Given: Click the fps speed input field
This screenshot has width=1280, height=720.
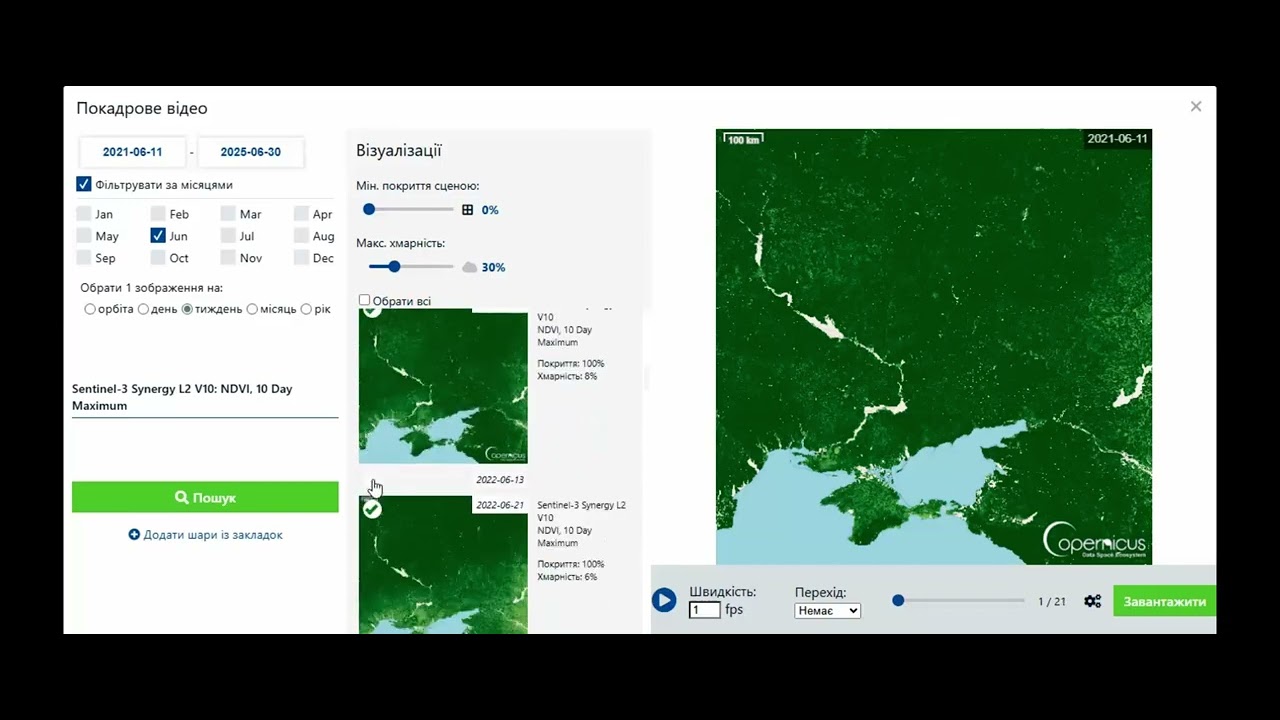Looking at the screenshot, I should point(705,609).
